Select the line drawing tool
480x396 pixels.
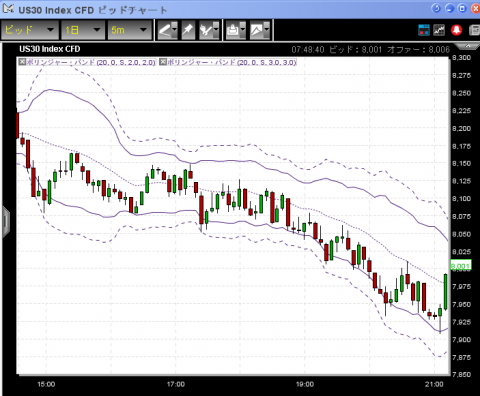pyautogui.click(x=165, y=30)
